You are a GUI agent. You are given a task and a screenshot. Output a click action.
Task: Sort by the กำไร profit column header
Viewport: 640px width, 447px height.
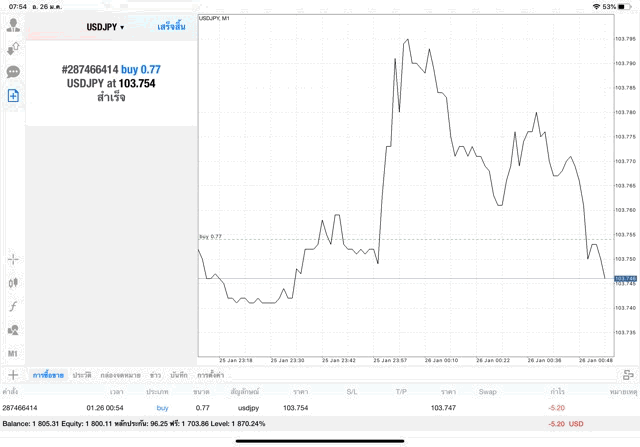coord(558,391)
